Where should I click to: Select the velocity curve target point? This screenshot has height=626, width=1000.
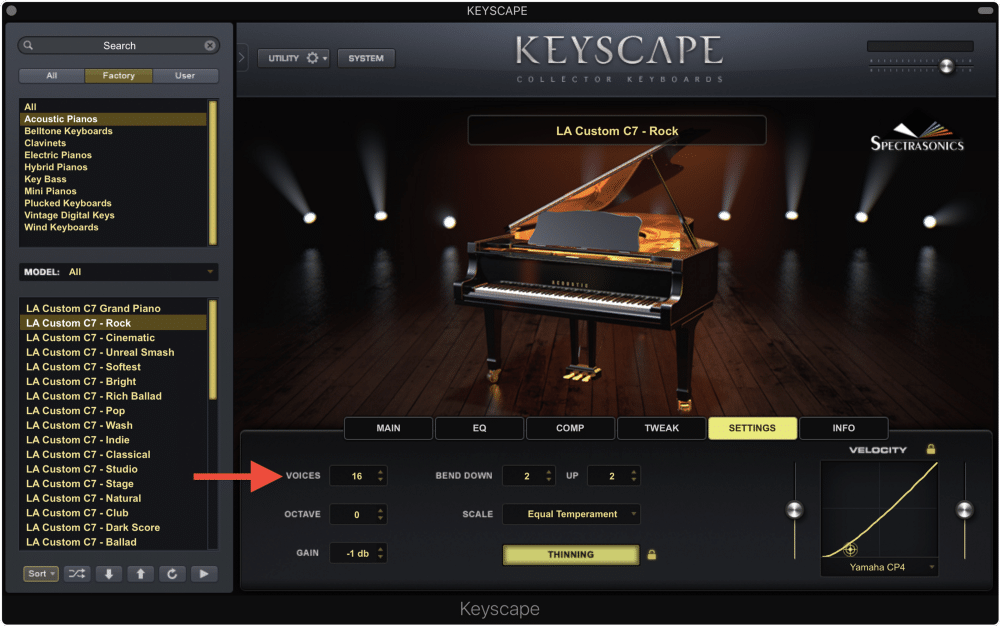tap(850, 549)
